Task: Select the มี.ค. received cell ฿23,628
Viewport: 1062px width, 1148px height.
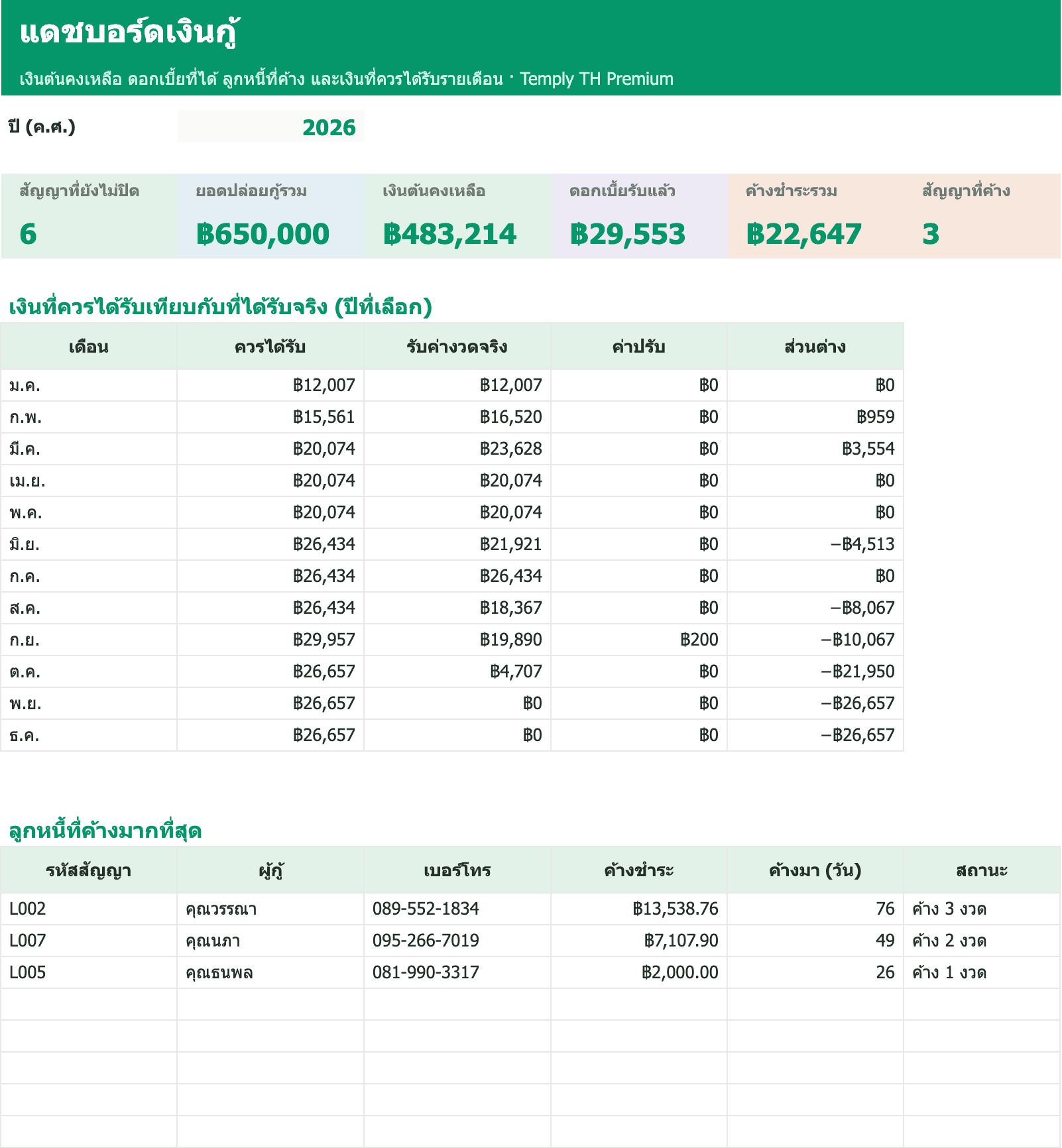Action: (457, 449)
